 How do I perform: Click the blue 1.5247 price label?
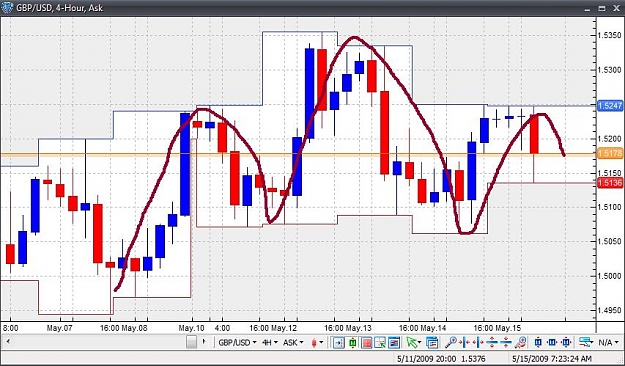pyautogui.click(x=609, y=106)
